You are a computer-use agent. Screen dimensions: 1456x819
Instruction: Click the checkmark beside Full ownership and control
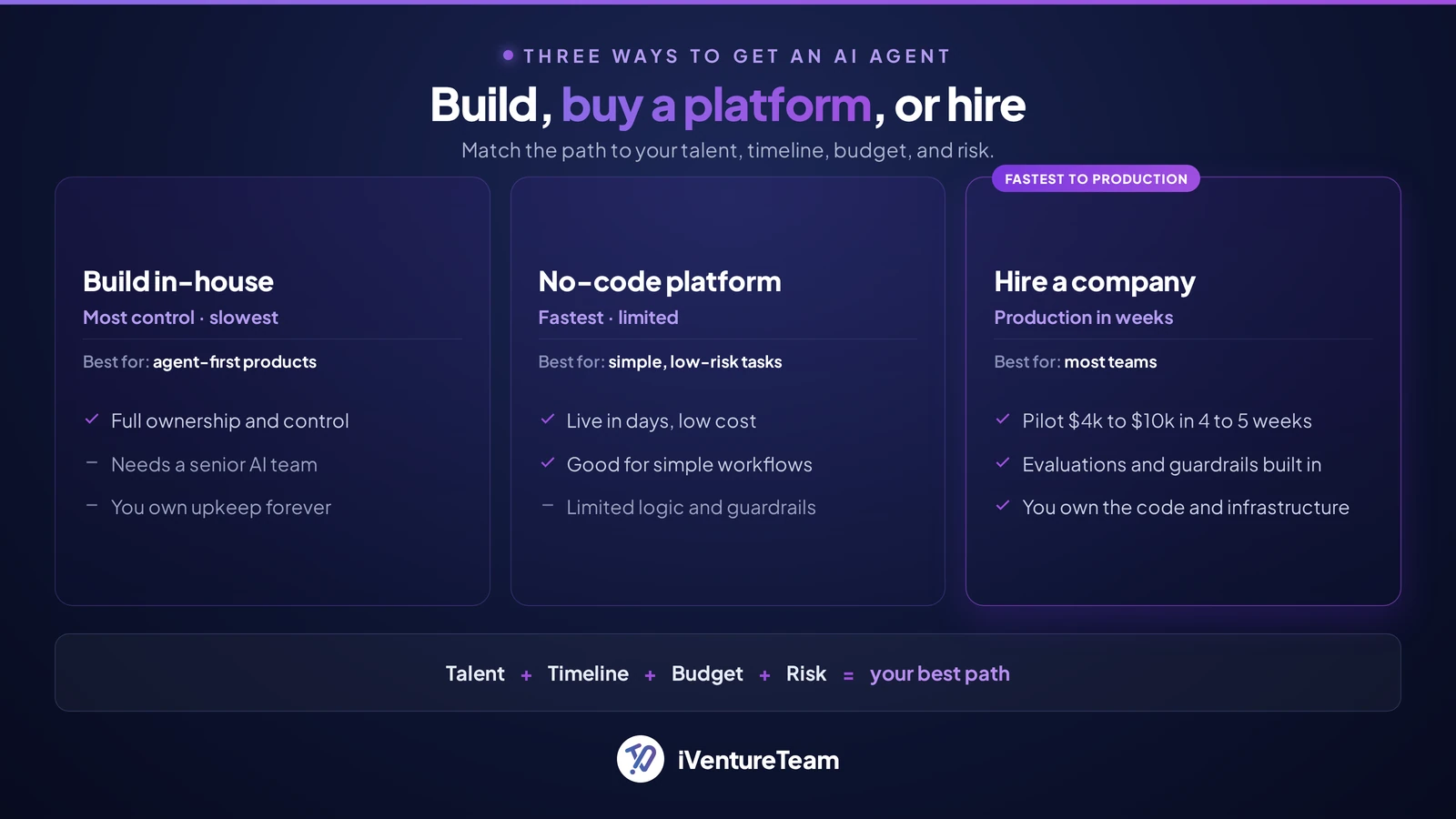(x=92, y=420)
